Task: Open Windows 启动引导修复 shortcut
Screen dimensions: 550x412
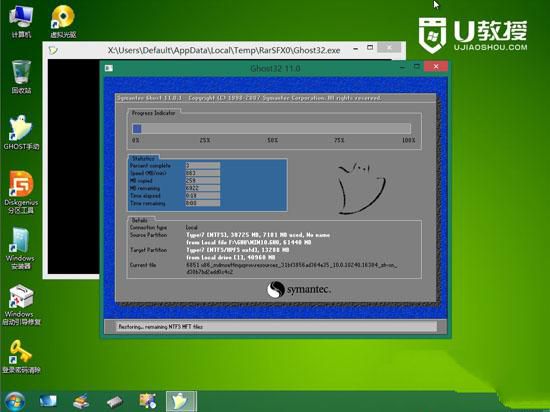Action: 21,304
